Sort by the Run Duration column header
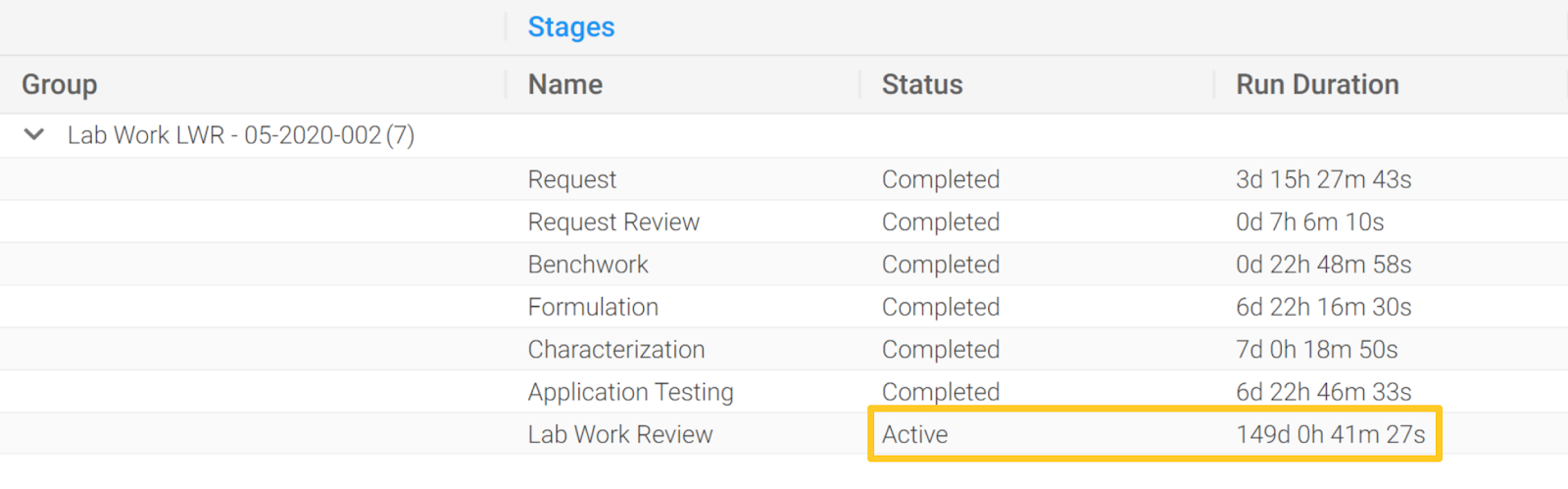 1317,84
